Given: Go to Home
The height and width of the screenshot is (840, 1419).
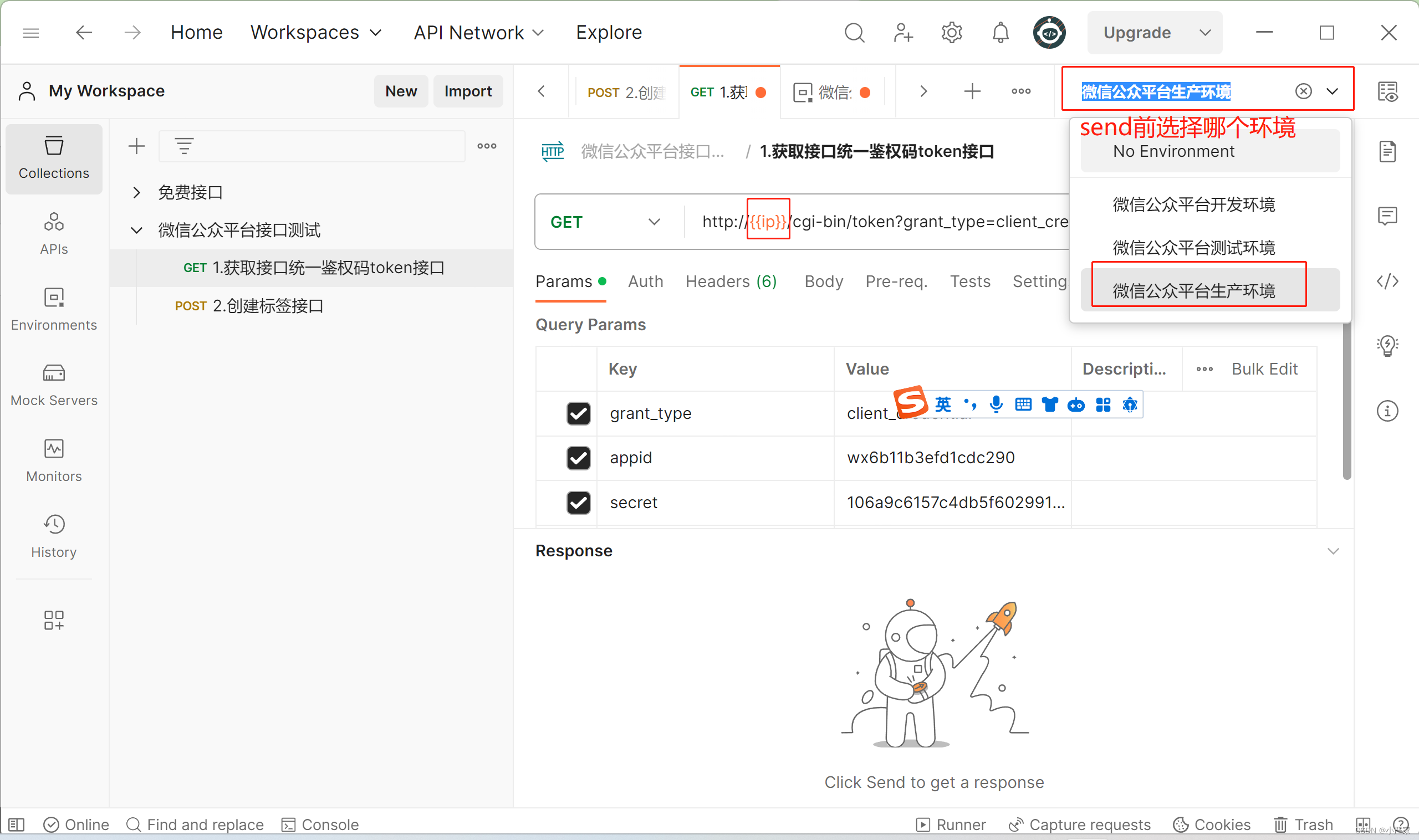Looking at the screenshot, I should tap(196, 33).
